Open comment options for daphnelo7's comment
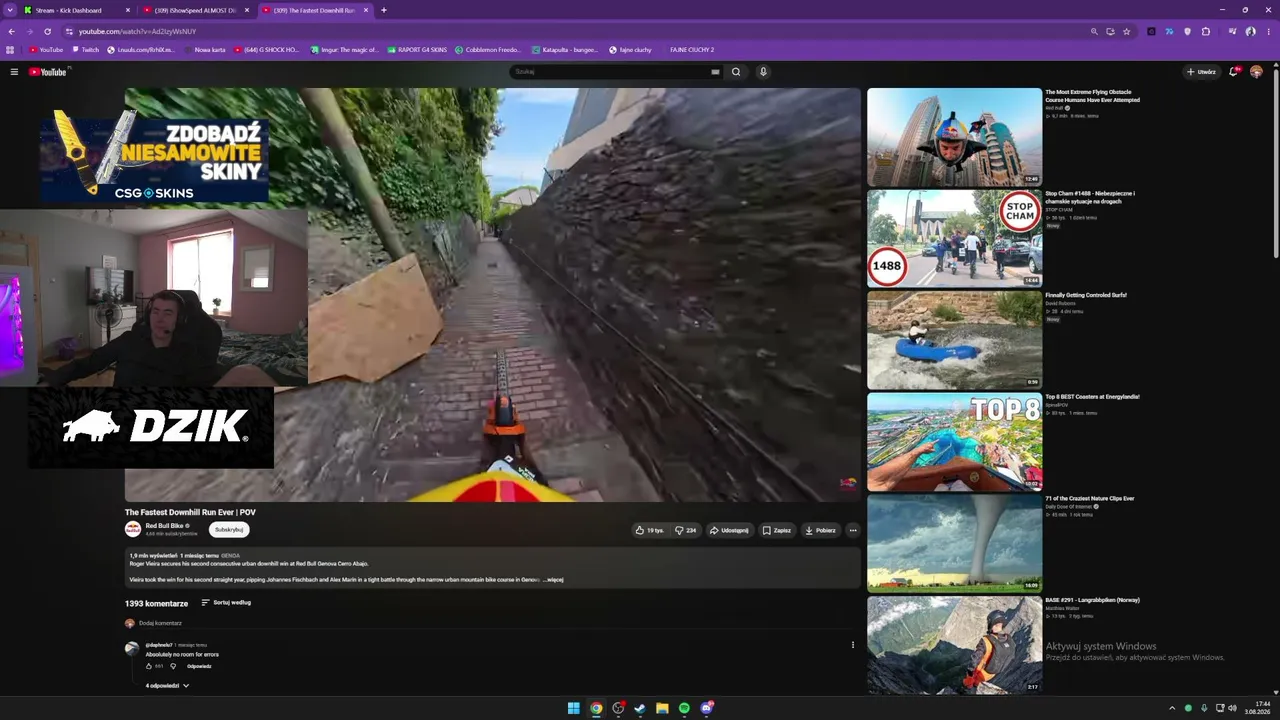Screen dimensions: 1280x720 click(853, 645)
